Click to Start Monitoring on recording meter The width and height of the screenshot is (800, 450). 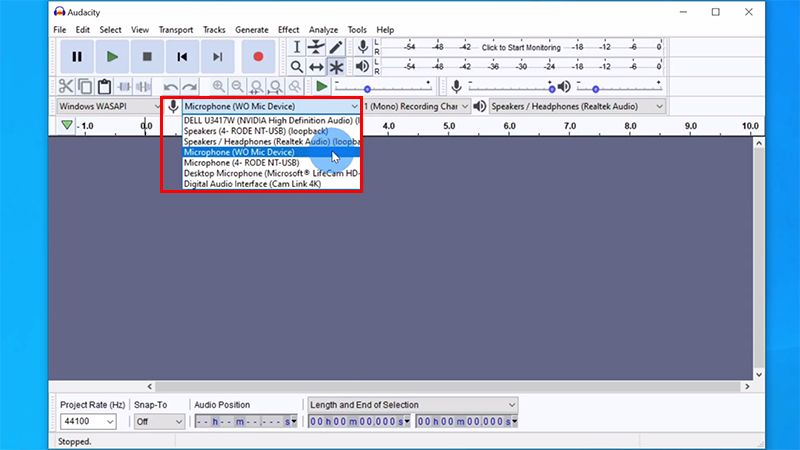(x=521, y=47)
